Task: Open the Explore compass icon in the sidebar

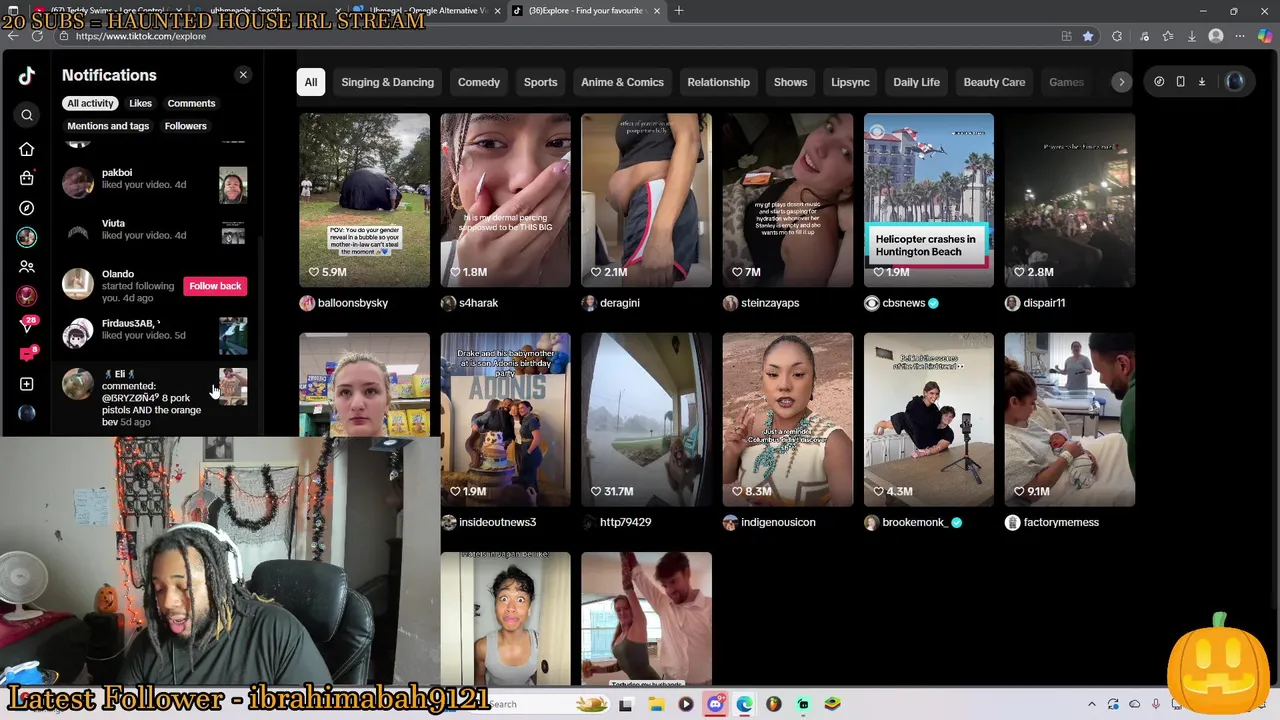Action: (x=27, y=208)
